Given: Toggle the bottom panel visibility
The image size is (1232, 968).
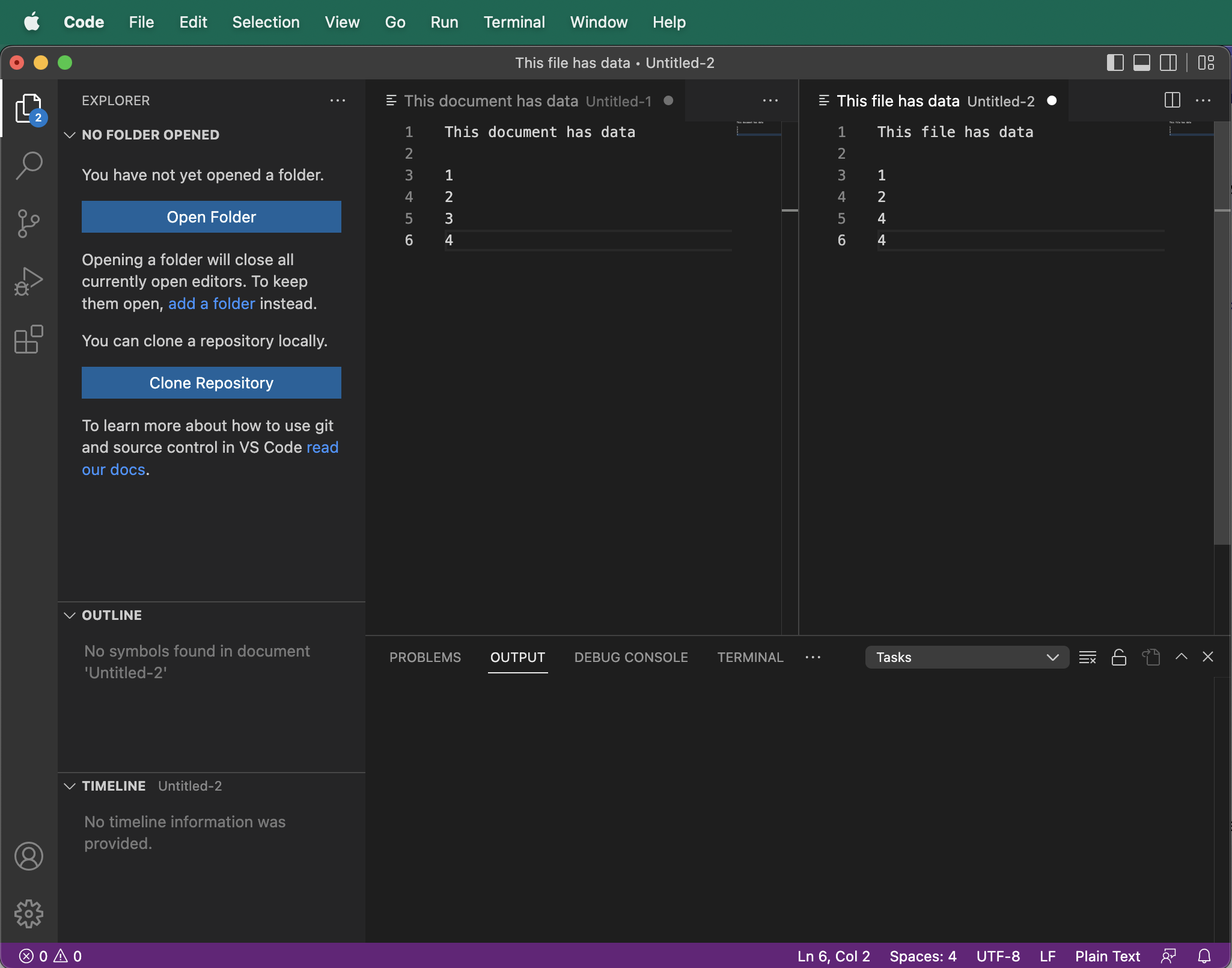Looking at the screenshot, I should (x=1142, y=63).
